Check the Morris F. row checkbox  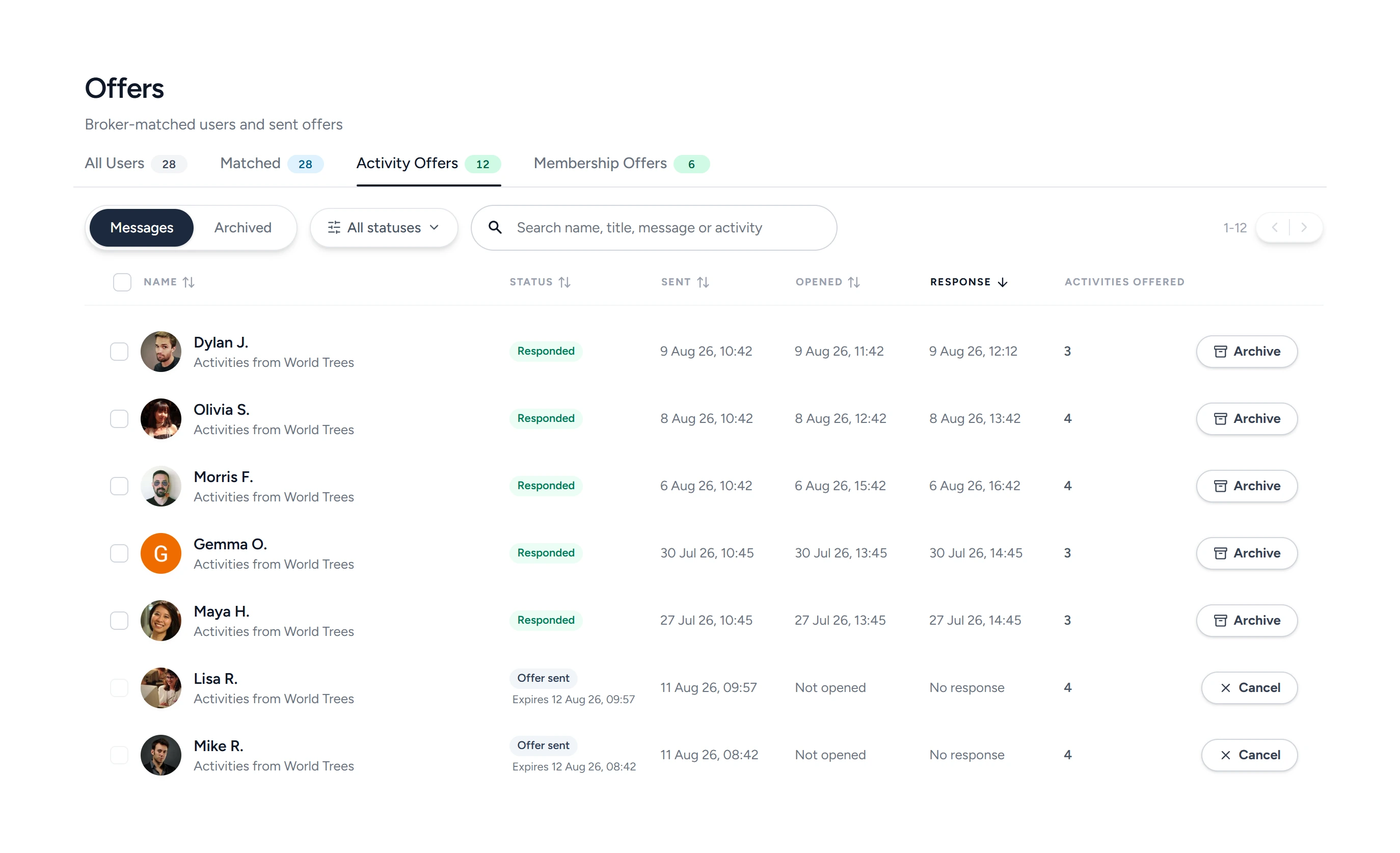point(119,486)
